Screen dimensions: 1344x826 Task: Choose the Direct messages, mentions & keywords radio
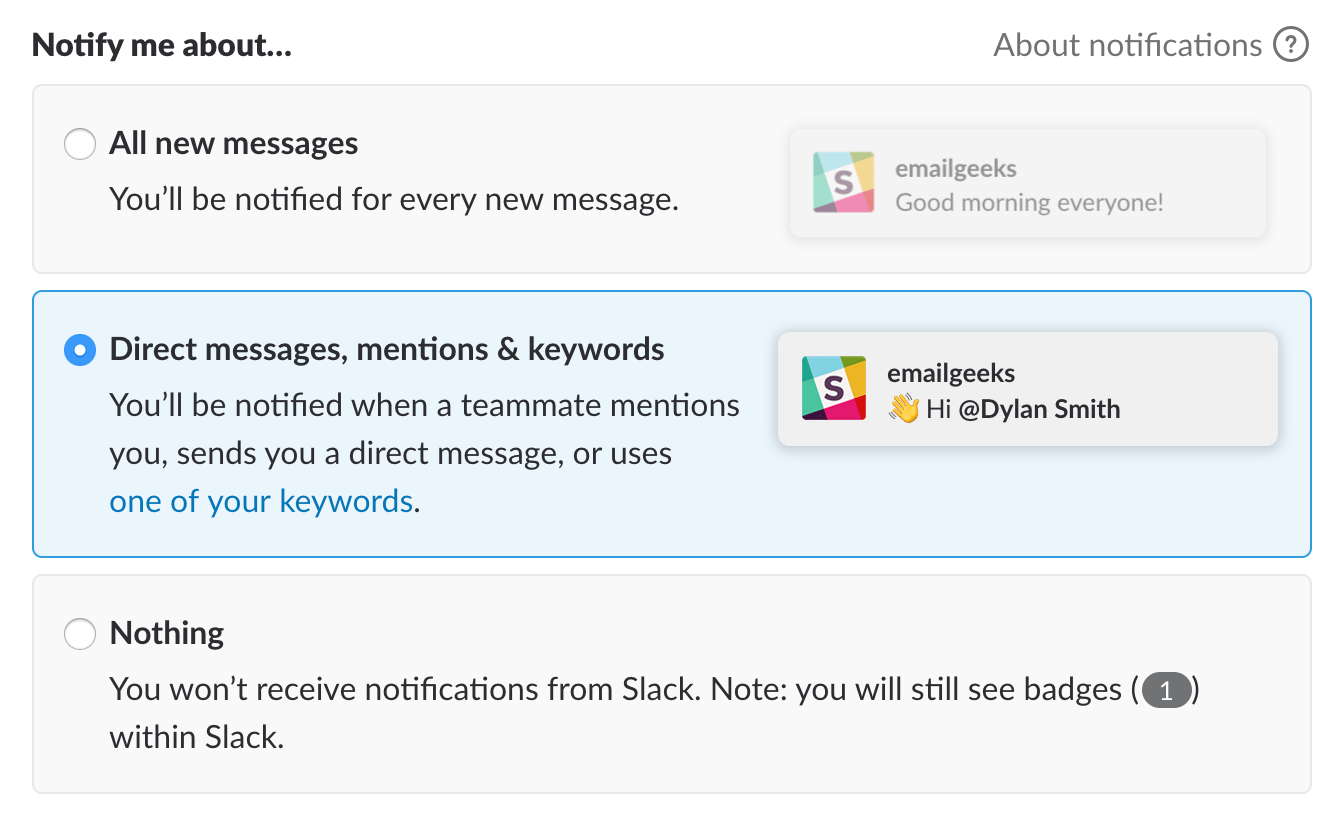click(80, 350)
